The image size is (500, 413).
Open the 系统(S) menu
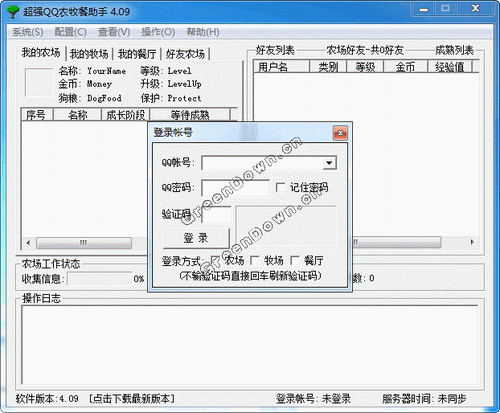click(28, 32)
